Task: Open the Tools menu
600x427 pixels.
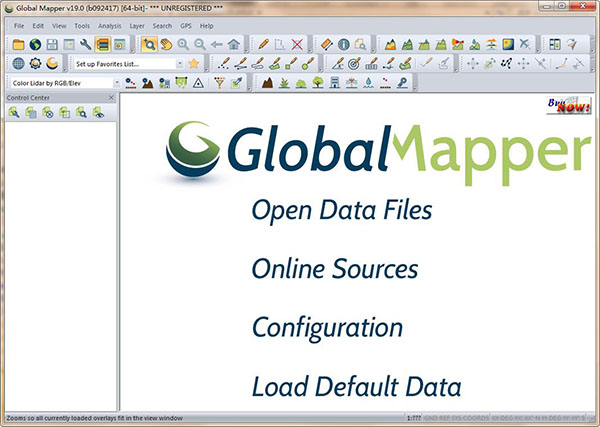Action: (x=82, y=26)
